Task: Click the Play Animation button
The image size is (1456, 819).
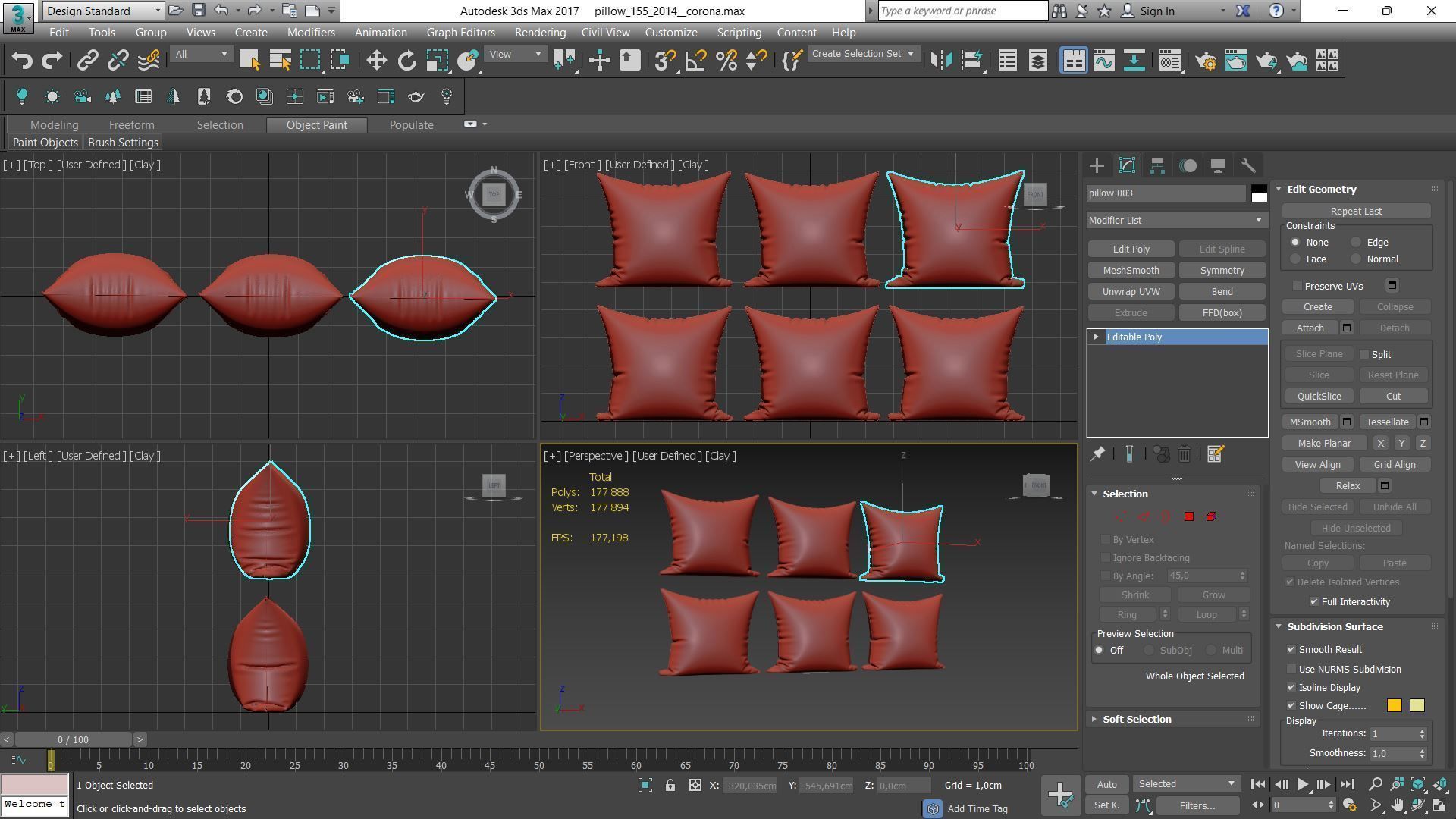Action: [x=1302, y=784]
